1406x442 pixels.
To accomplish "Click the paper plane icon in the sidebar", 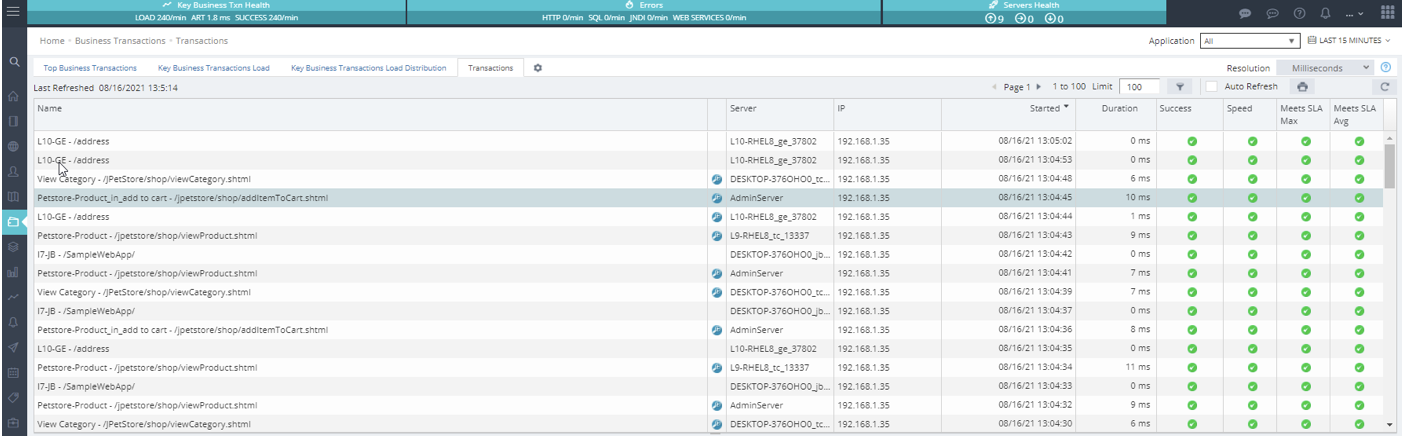I will click(14, 347).
